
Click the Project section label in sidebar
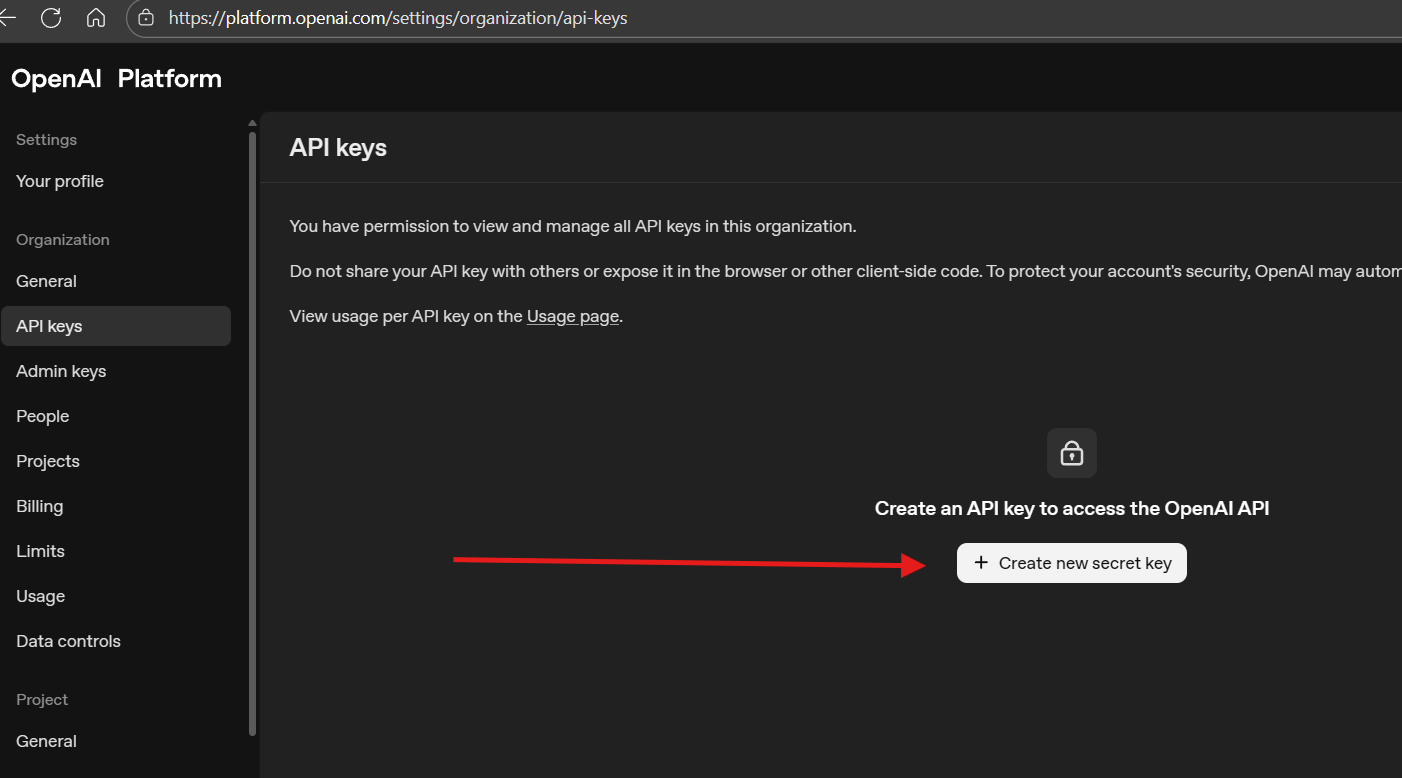[x=42, y=700]
